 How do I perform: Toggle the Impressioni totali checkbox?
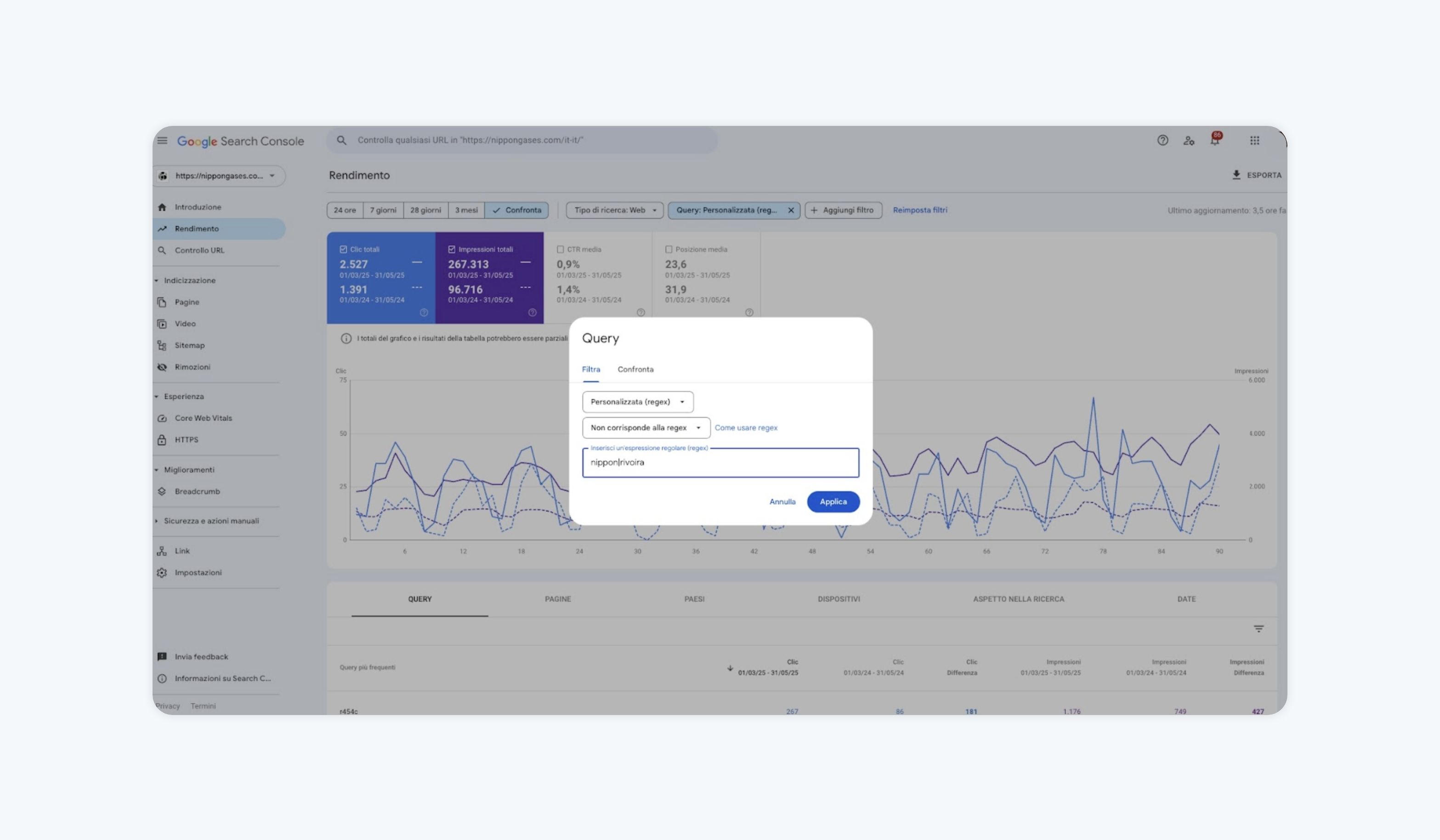[x=452, y=249]
